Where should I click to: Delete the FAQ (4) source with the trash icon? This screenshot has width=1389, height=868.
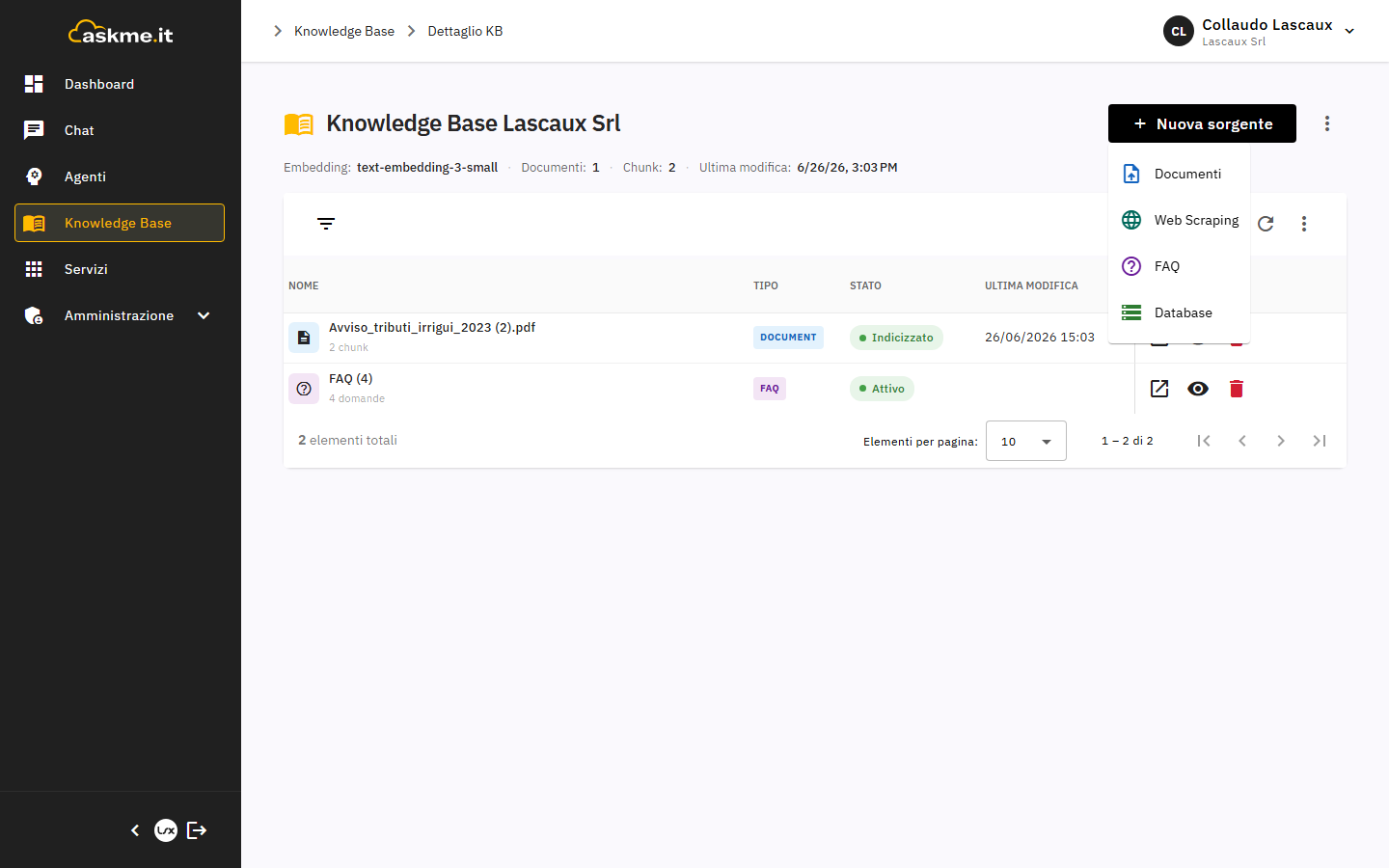click(x=1237, y=389)
